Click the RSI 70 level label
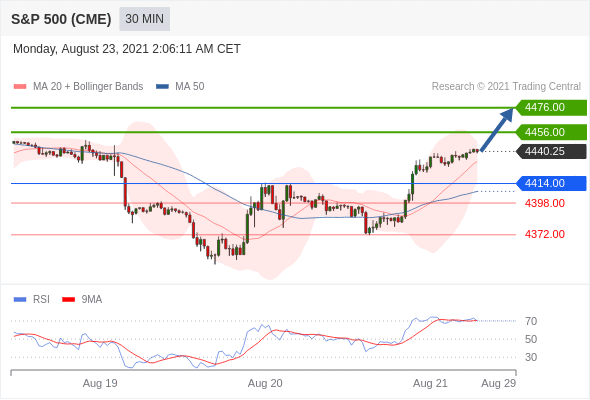590x400 pixels. pos(531,321)
